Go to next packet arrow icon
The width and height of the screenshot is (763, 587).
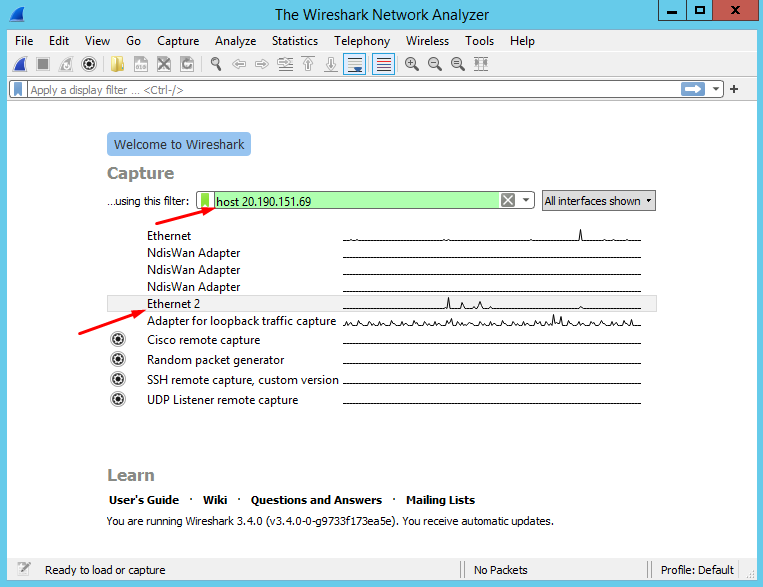(262, 64)
